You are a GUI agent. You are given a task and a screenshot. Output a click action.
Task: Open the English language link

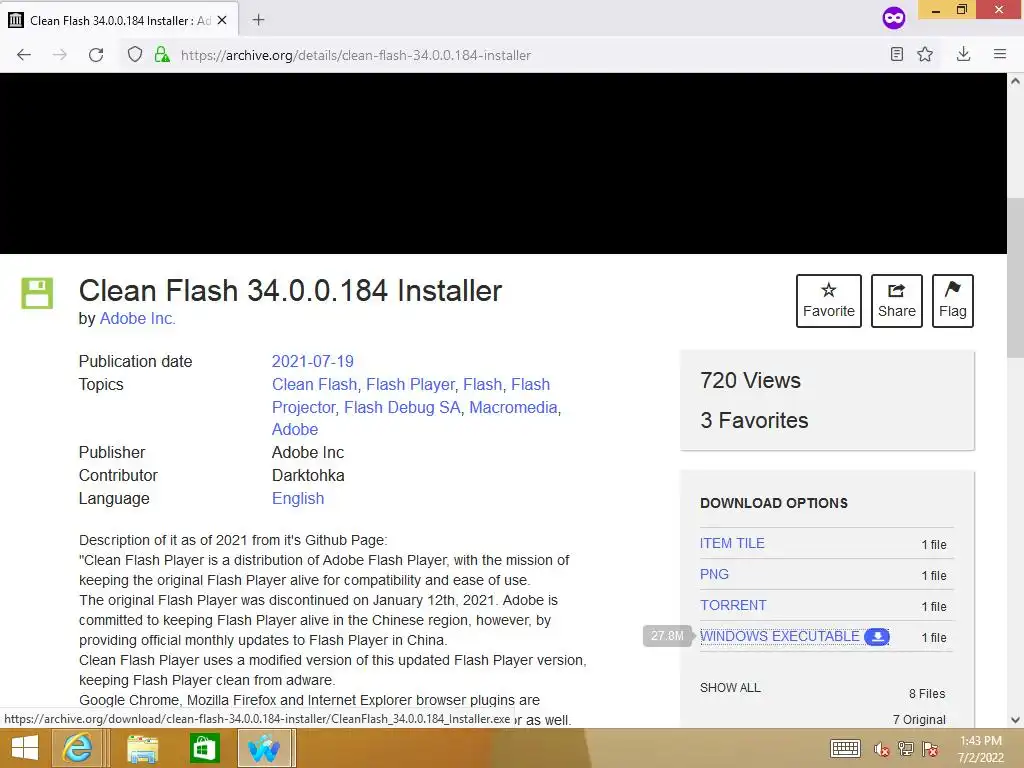[x=298, y=498]
